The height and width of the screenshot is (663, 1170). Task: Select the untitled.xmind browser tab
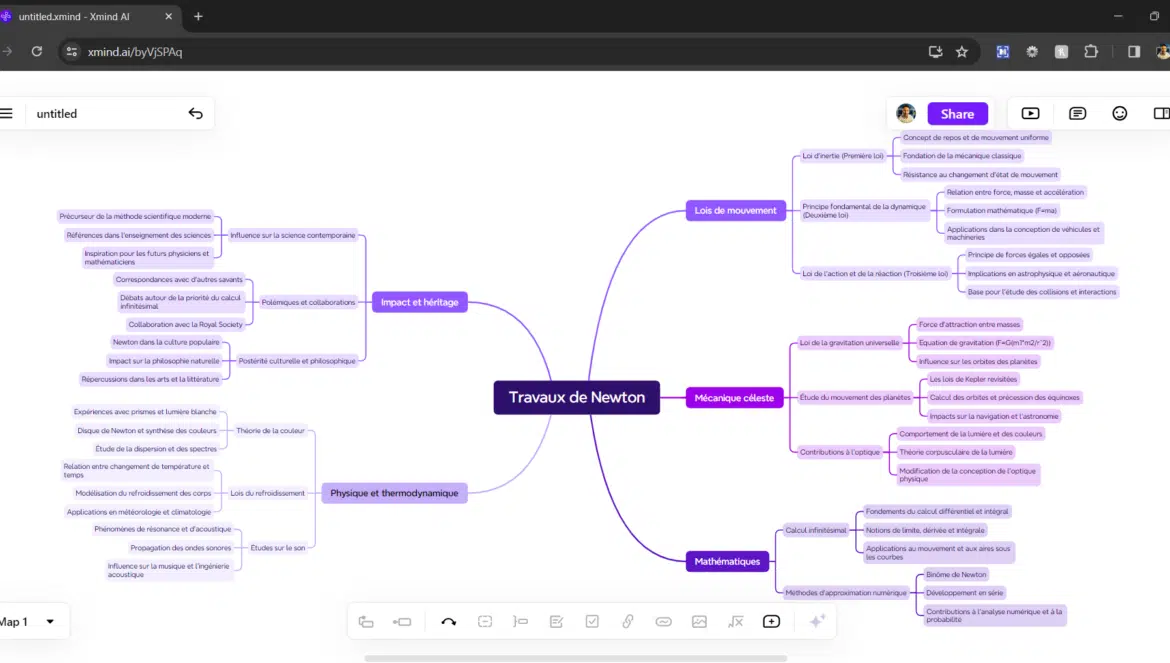click(x=90, y=17)
